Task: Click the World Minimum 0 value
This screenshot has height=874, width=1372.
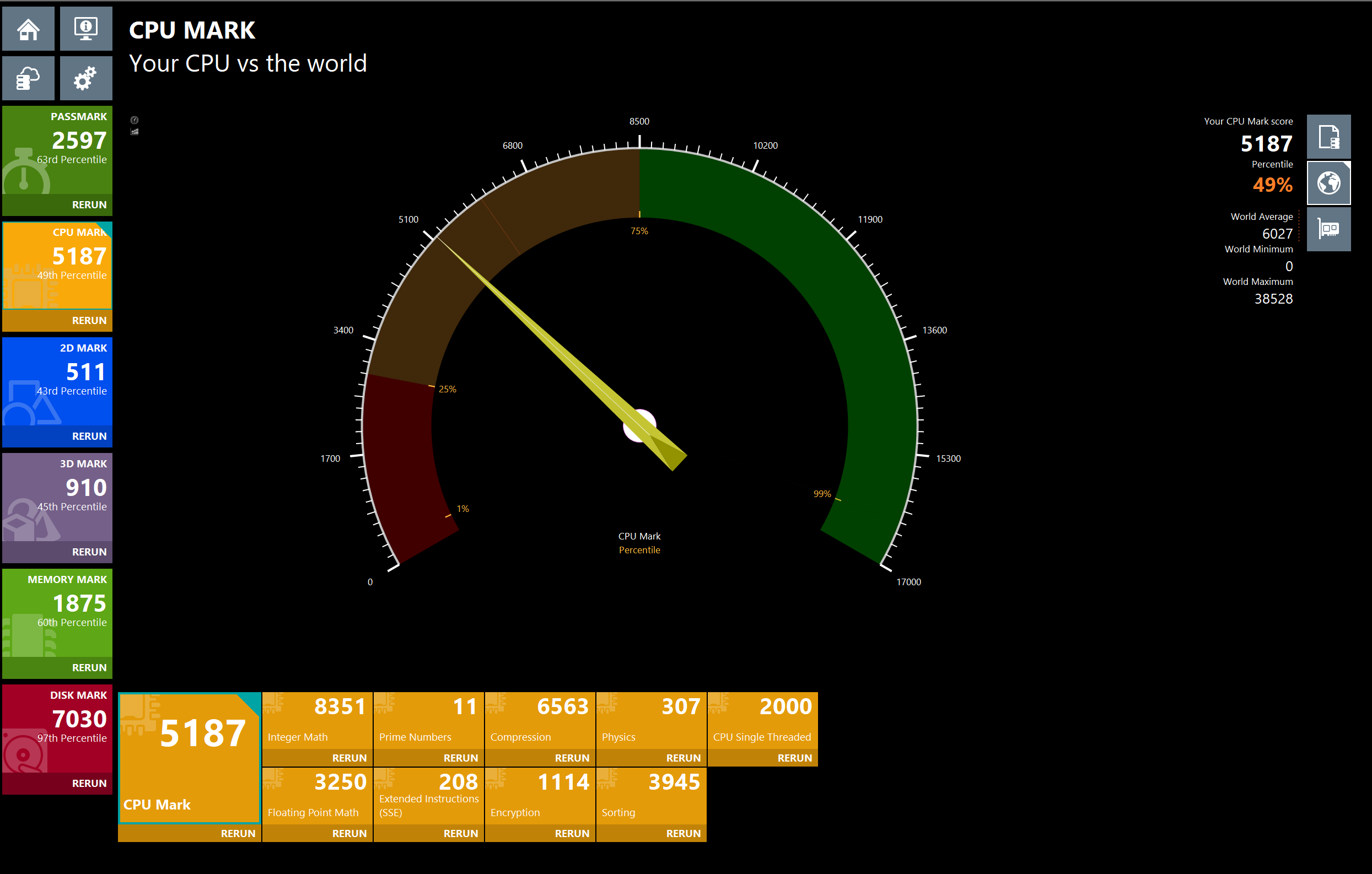Action: pos(1289,266)
